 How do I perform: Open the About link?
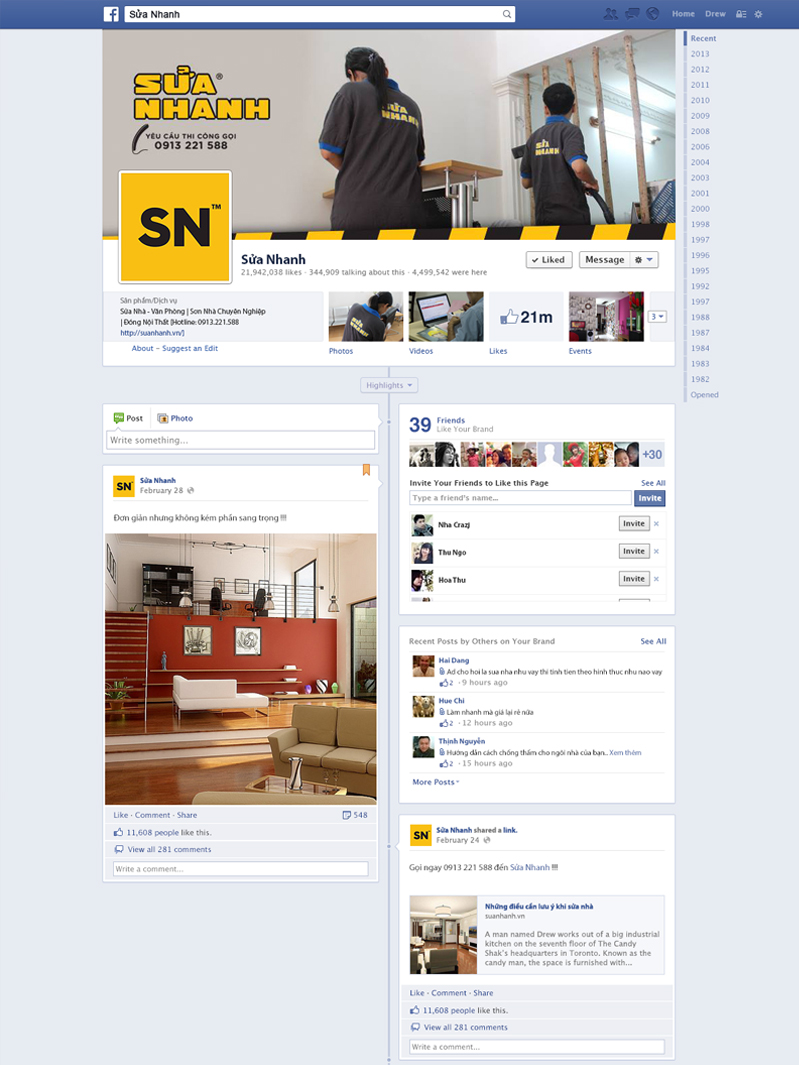click(143, 348)
